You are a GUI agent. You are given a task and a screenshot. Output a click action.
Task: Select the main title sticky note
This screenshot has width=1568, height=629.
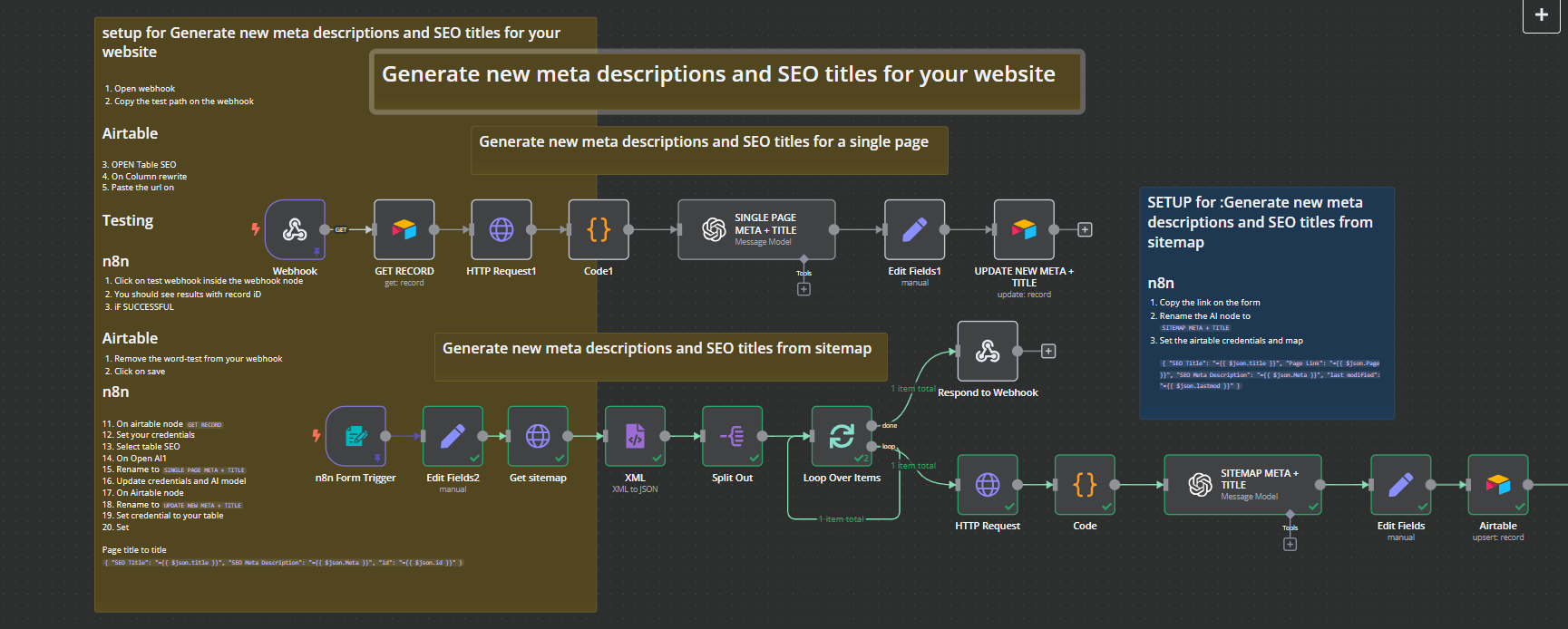727,82
